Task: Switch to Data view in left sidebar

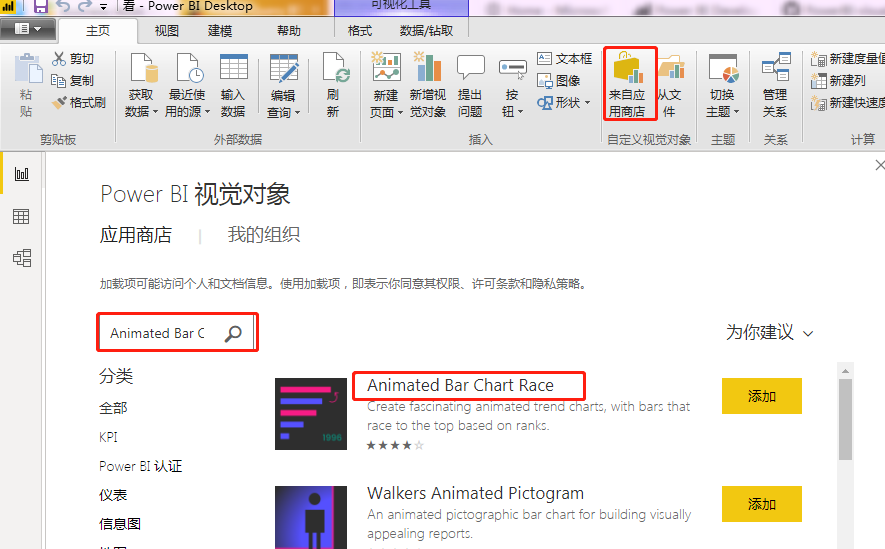Action: tap(21, 216)
